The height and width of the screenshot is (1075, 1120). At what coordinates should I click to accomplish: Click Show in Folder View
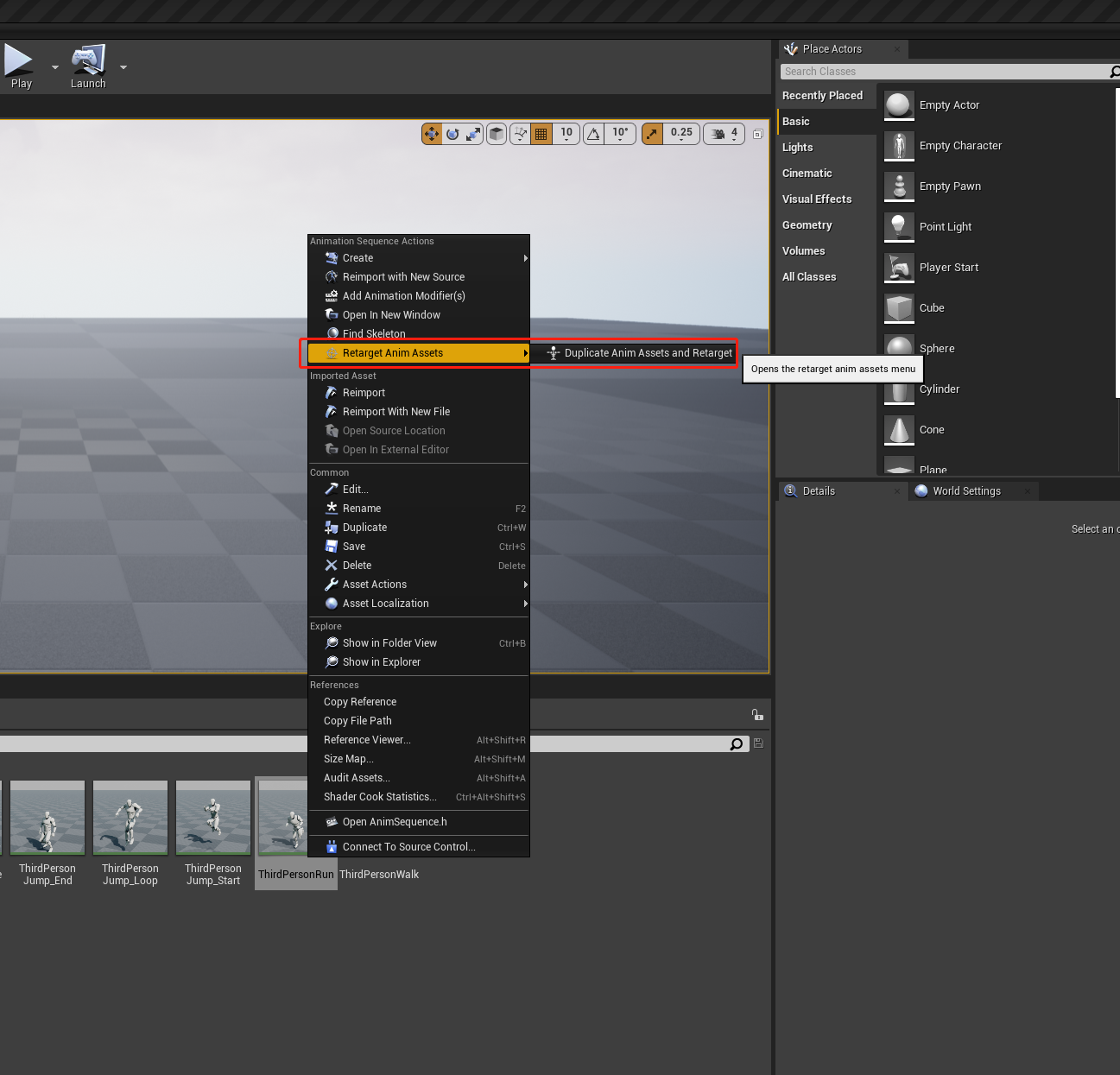point(419,643)
